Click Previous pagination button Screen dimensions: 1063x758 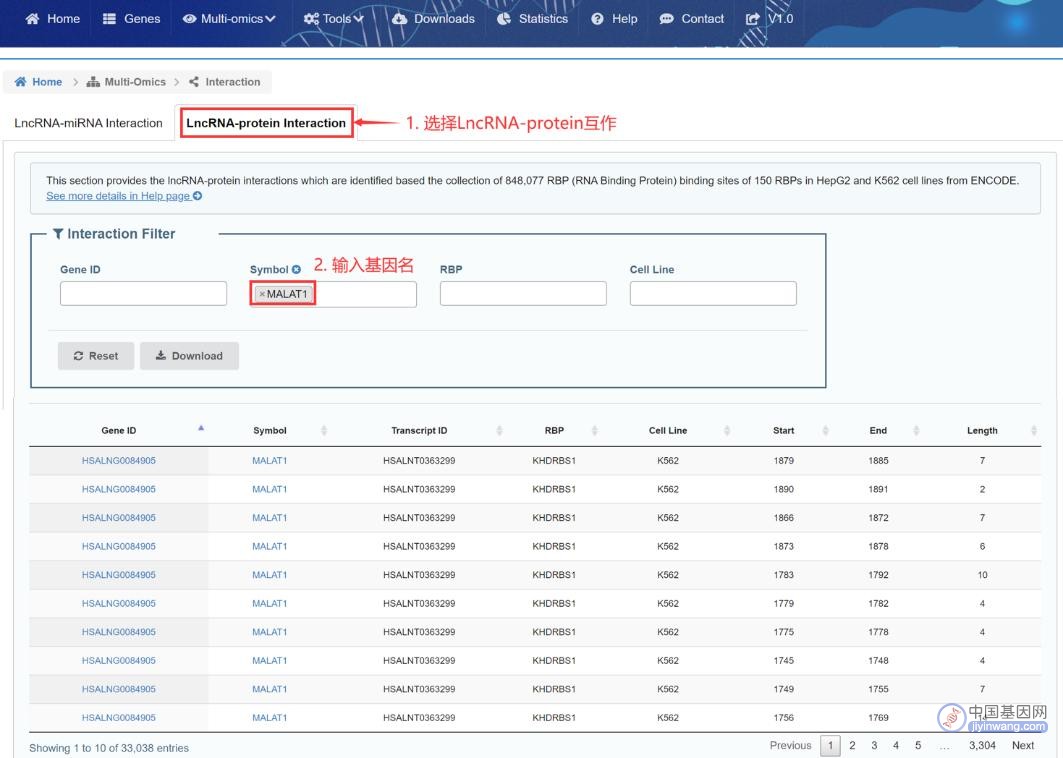click(x=790, y=745)
